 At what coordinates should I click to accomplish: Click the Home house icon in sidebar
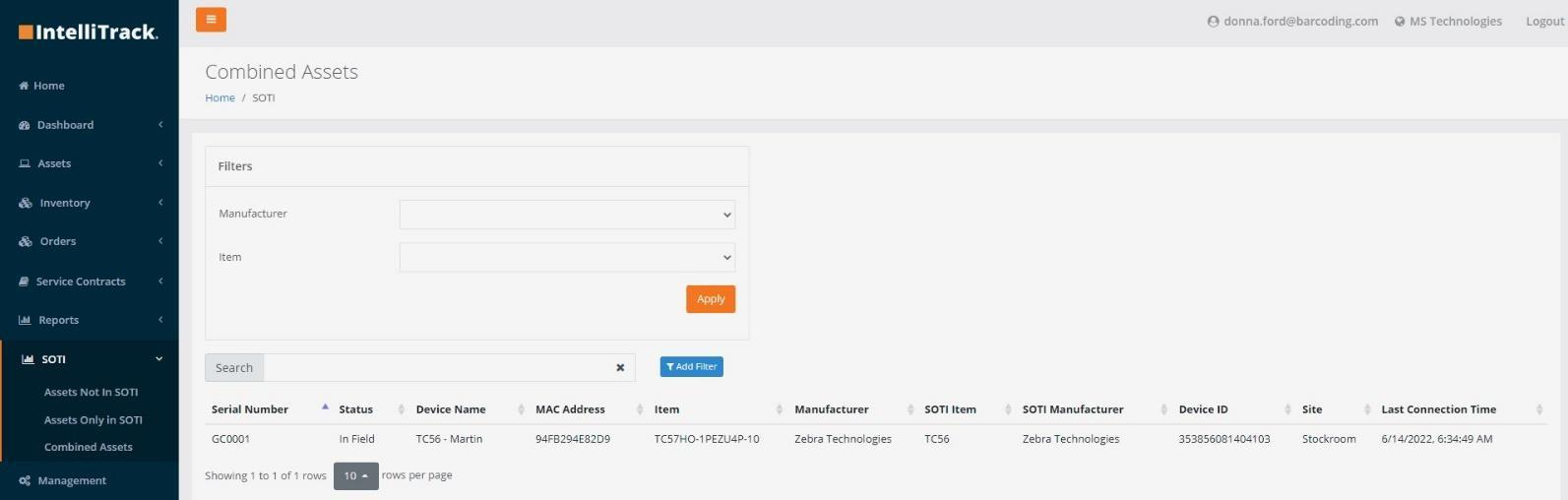click(24, 86)
